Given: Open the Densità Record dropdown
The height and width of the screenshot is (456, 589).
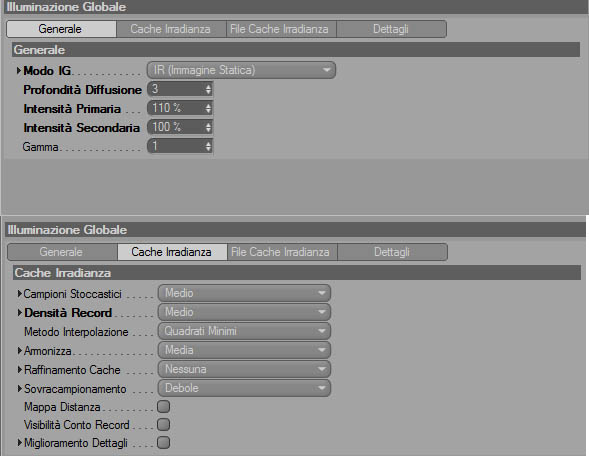Looking at the screenshot, I should point(244,312).
